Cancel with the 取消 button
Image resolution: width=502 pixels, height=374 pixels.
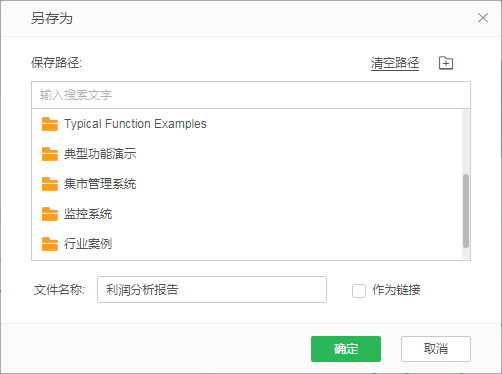coord(436,349)
